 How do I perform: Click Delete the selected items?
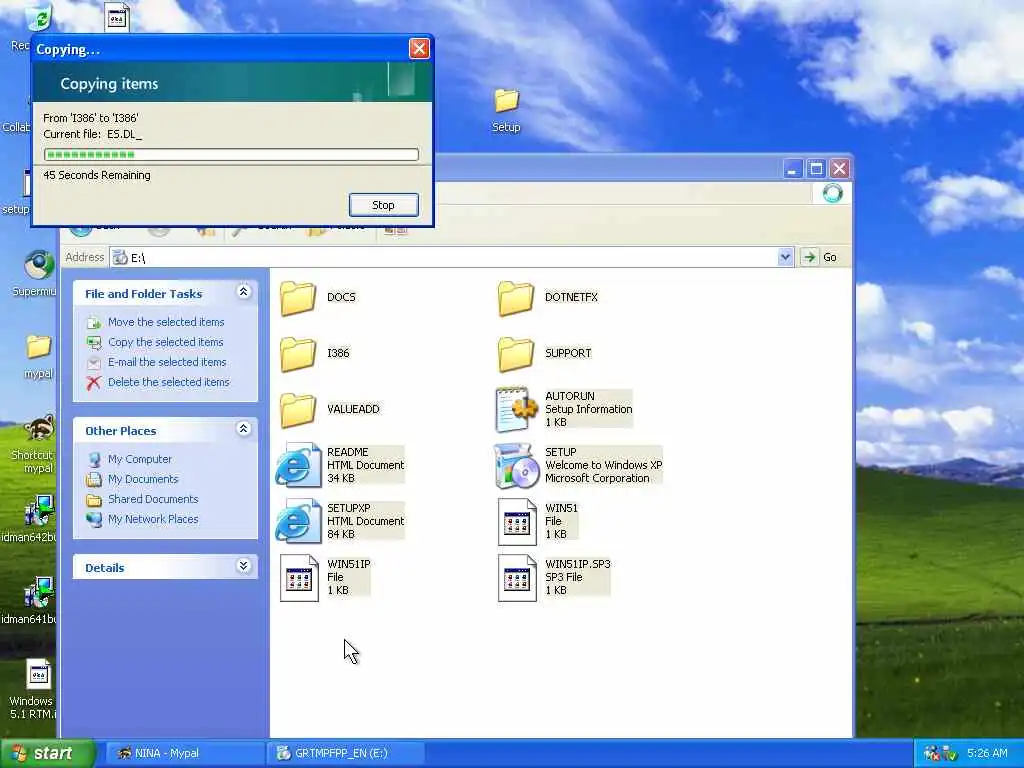coord(168,382)
